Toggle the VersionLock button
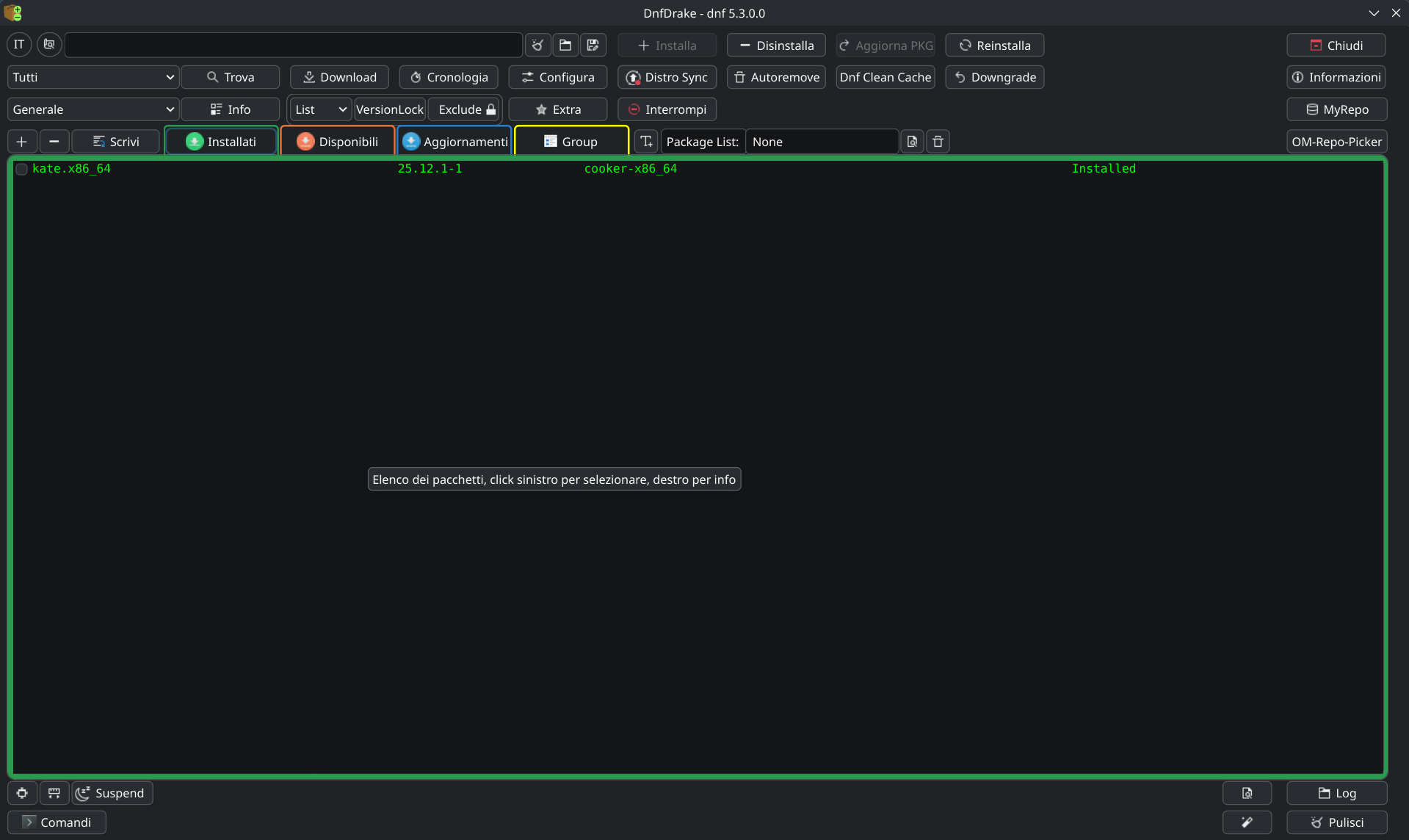The image size is (1409, 840). (390, 109)
